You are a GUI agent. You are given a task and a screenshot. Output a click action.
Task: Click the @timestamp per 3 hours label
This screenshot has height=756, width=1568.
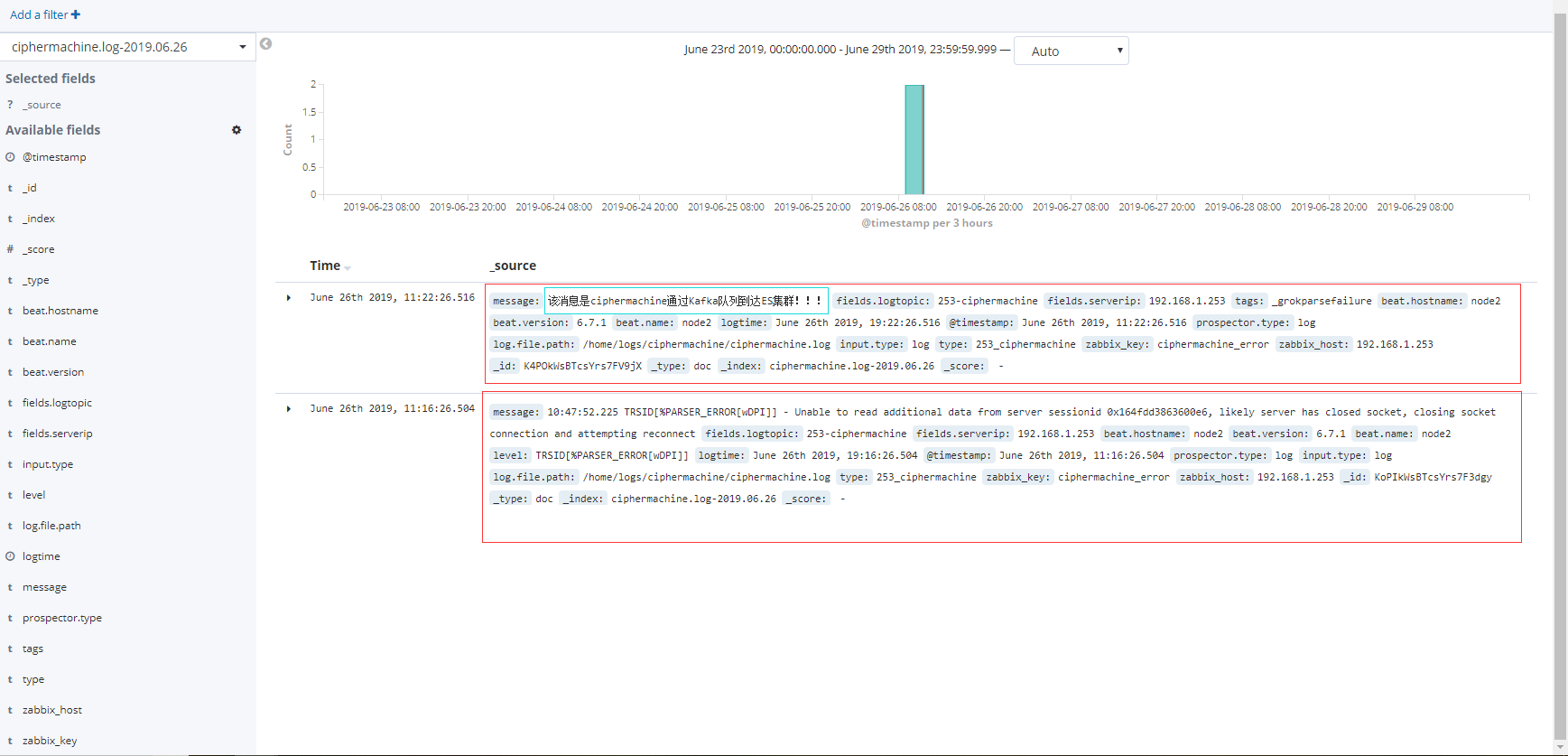[x=927, y=223]
